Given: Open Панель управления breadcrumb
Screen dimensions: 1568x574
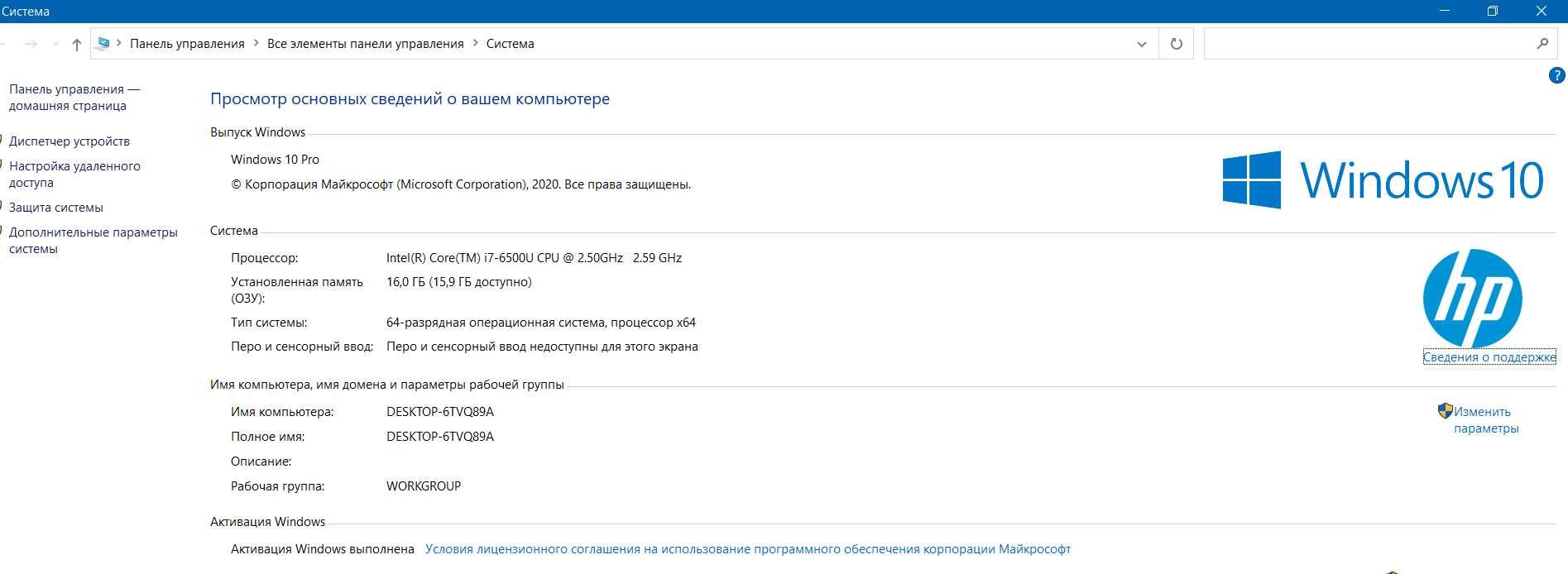Looking at the screenshot, I should pyautogui.click(x=187, y=44).
